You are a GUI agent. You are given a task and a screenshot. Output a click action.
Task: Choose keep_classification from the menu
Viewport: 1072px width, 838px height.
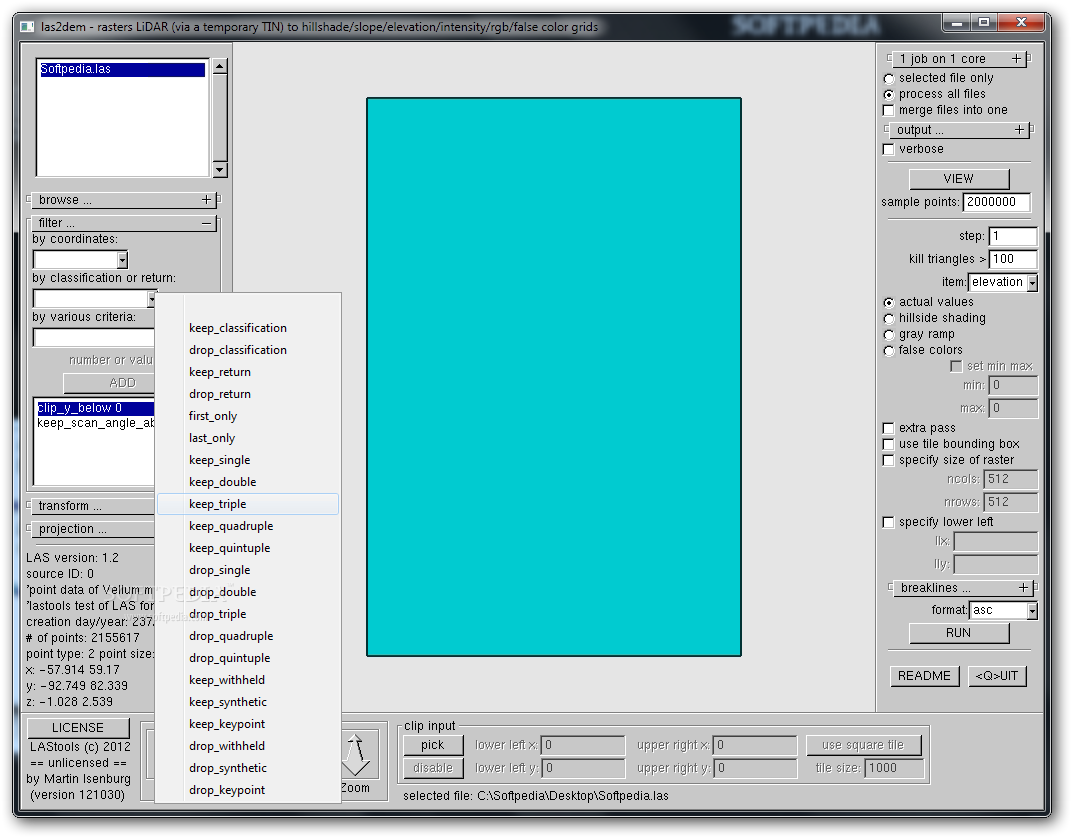[248, 328]
